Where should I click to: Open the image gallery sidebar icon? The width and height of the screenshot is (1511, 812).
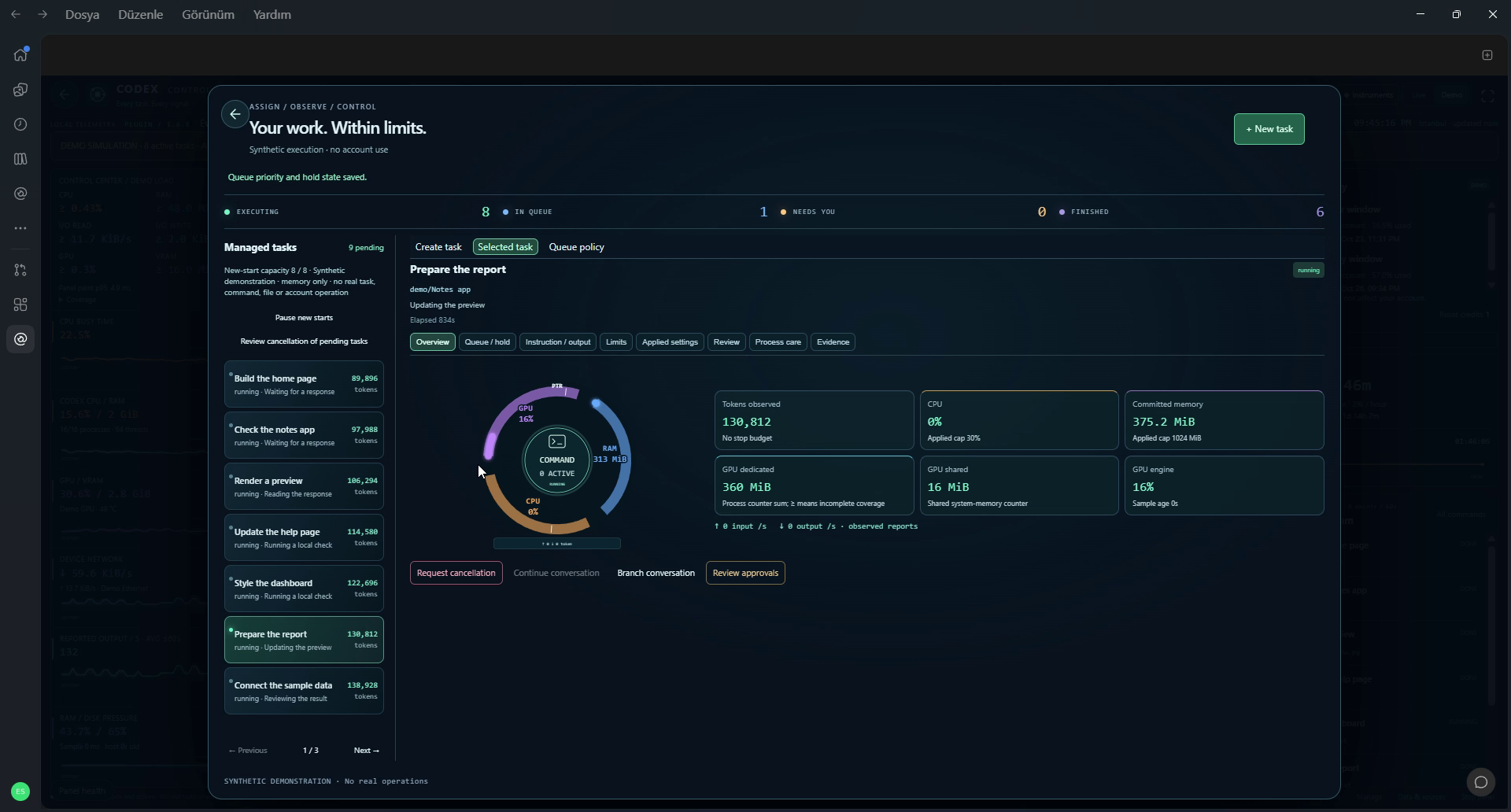(20, 90)
